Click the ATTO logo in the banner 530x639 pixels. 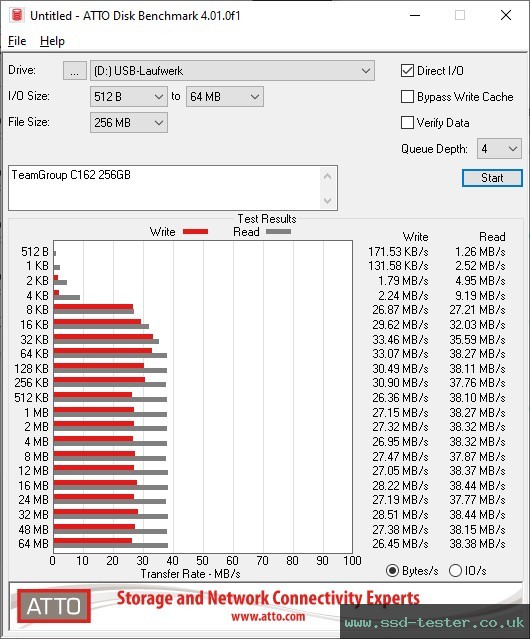click(54, 606)
